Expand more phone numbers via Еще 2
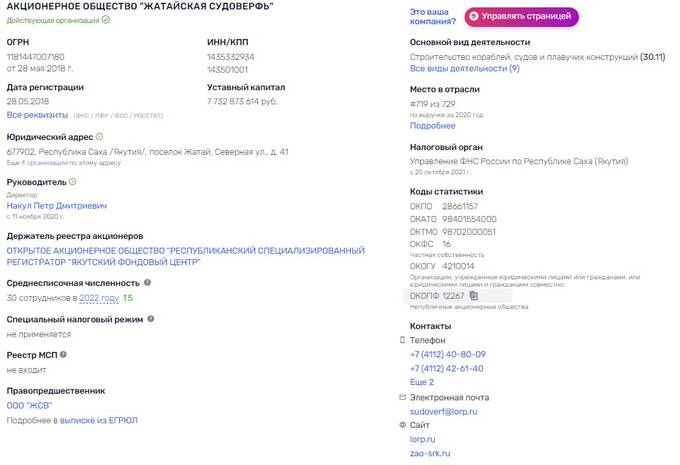The height and width of the screenshot is (465, 680). (x=422, y=382)
